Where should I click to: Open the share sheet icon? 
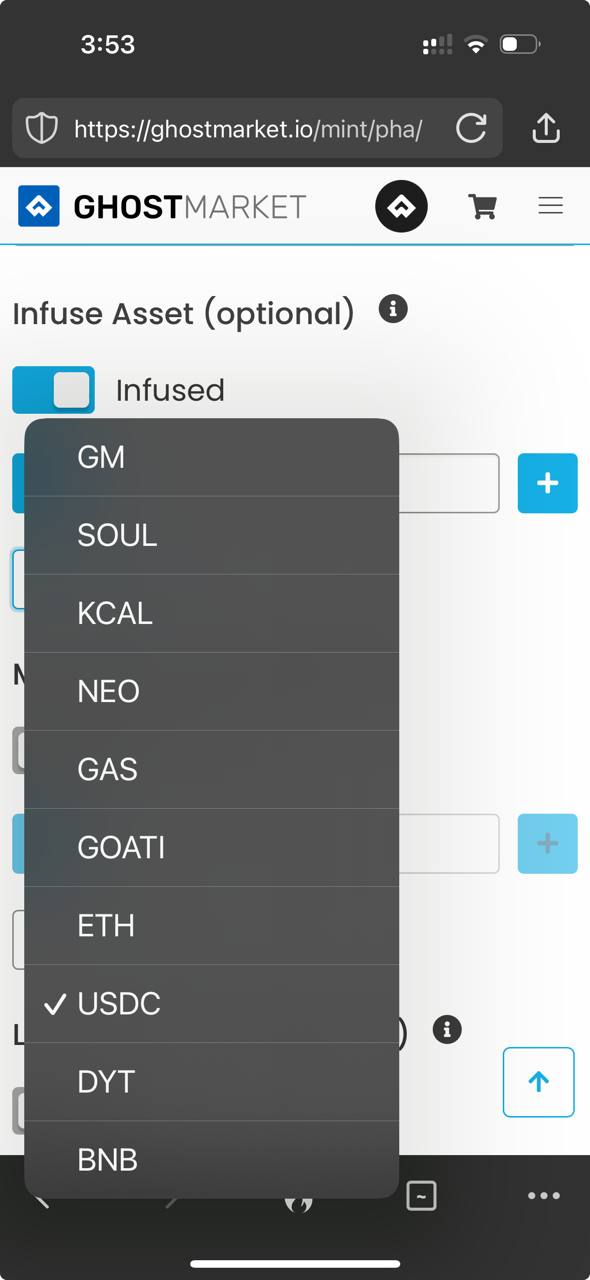(546, 127)
